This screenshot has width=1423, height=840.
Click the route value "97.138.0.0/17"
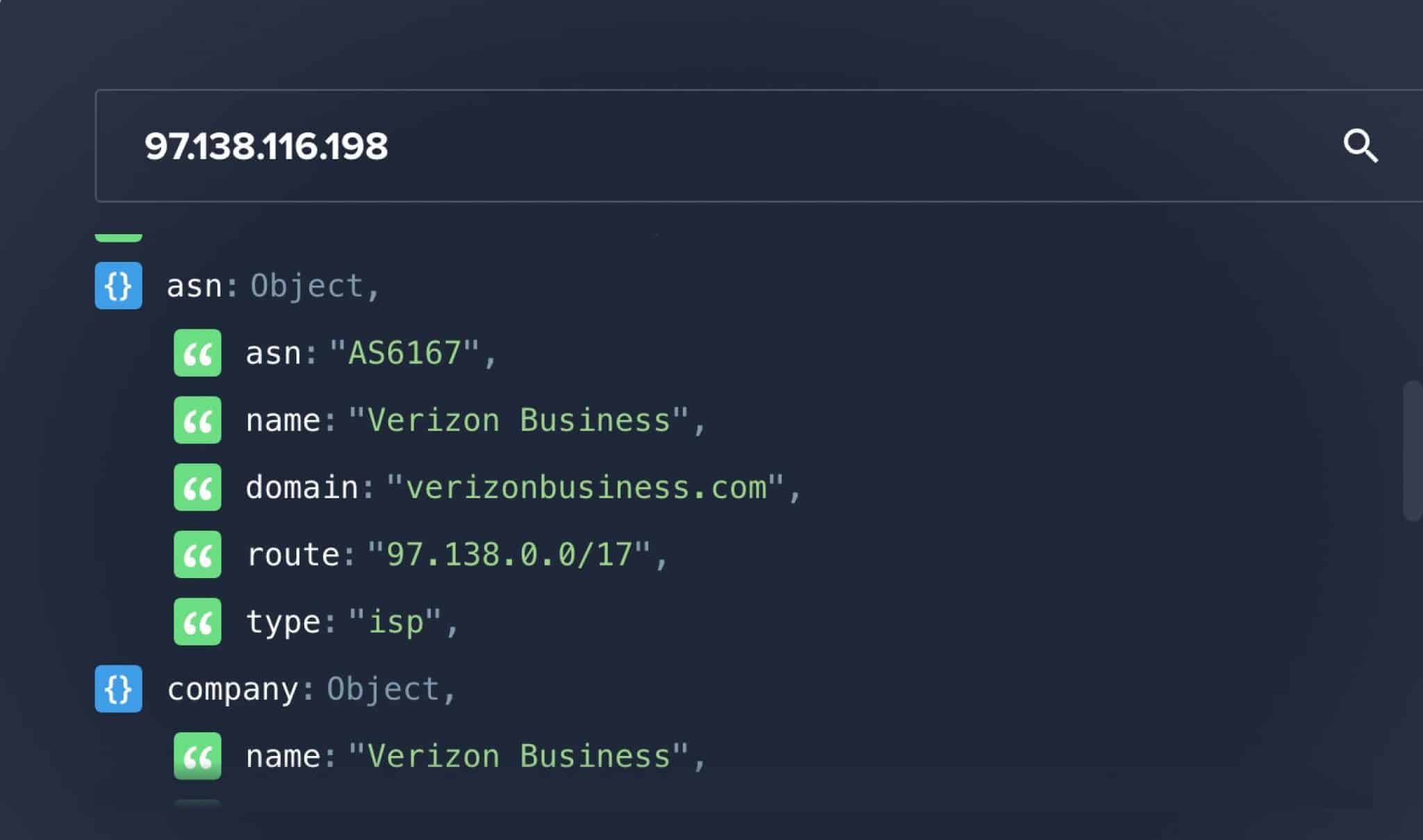(509, 554)
